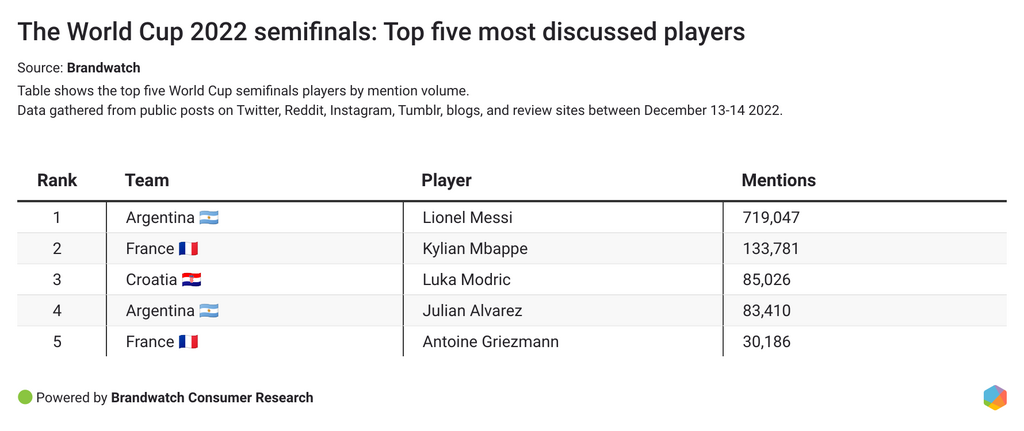Click the Luka Modric player cell
The image size is (1024, 431).
pos(466,280)
